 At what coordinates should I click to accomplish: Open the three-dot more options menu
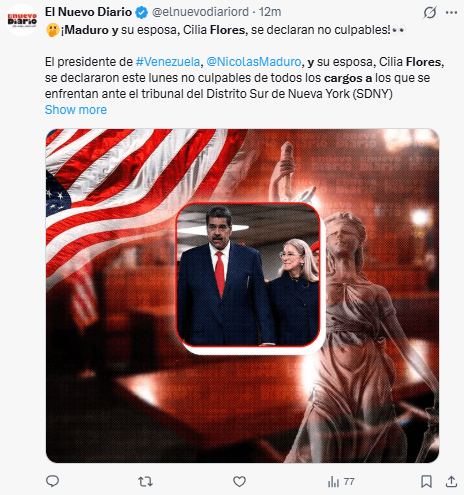click(x=451, y=13)
